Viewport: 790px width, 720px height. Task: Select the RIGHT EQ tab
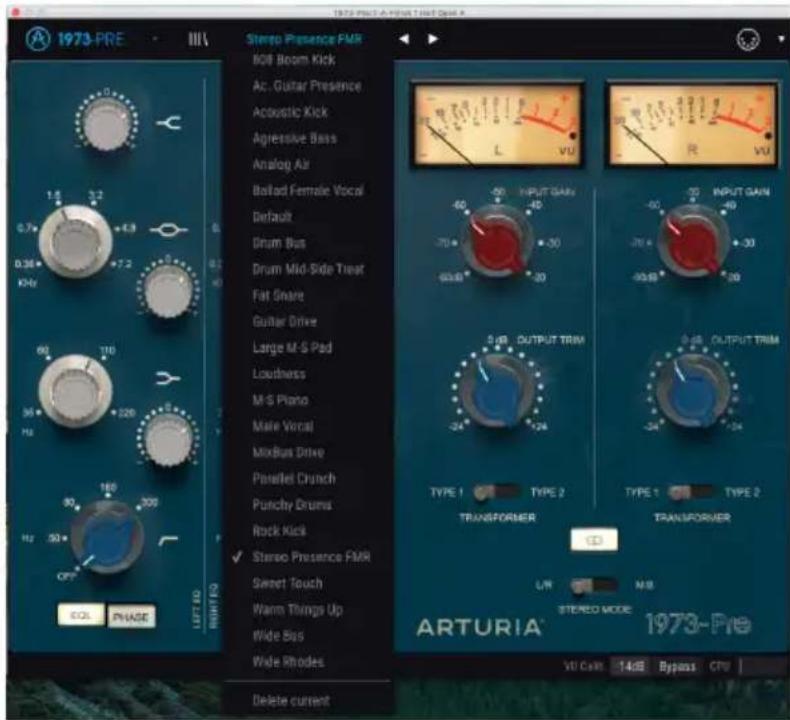pyautogui.click(x=214, y=606)
